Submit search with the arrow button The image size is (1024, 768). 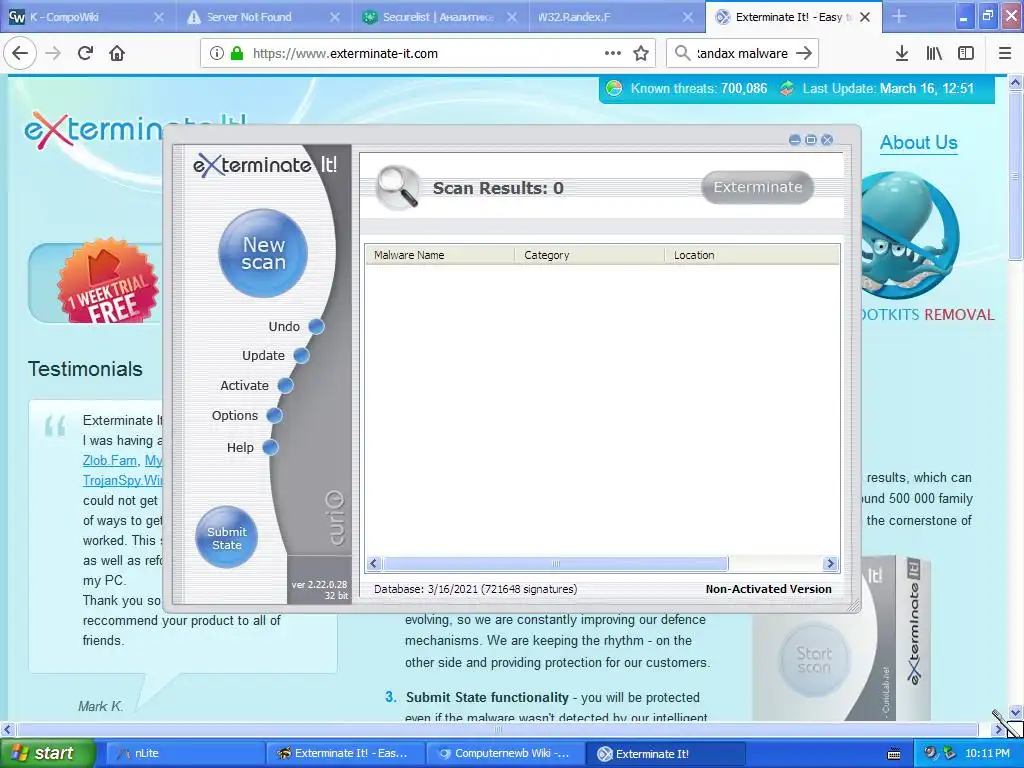coord(805,54)
